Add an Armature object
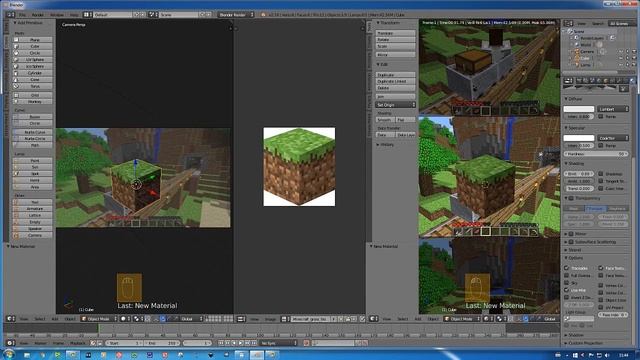 coord(33,209)
